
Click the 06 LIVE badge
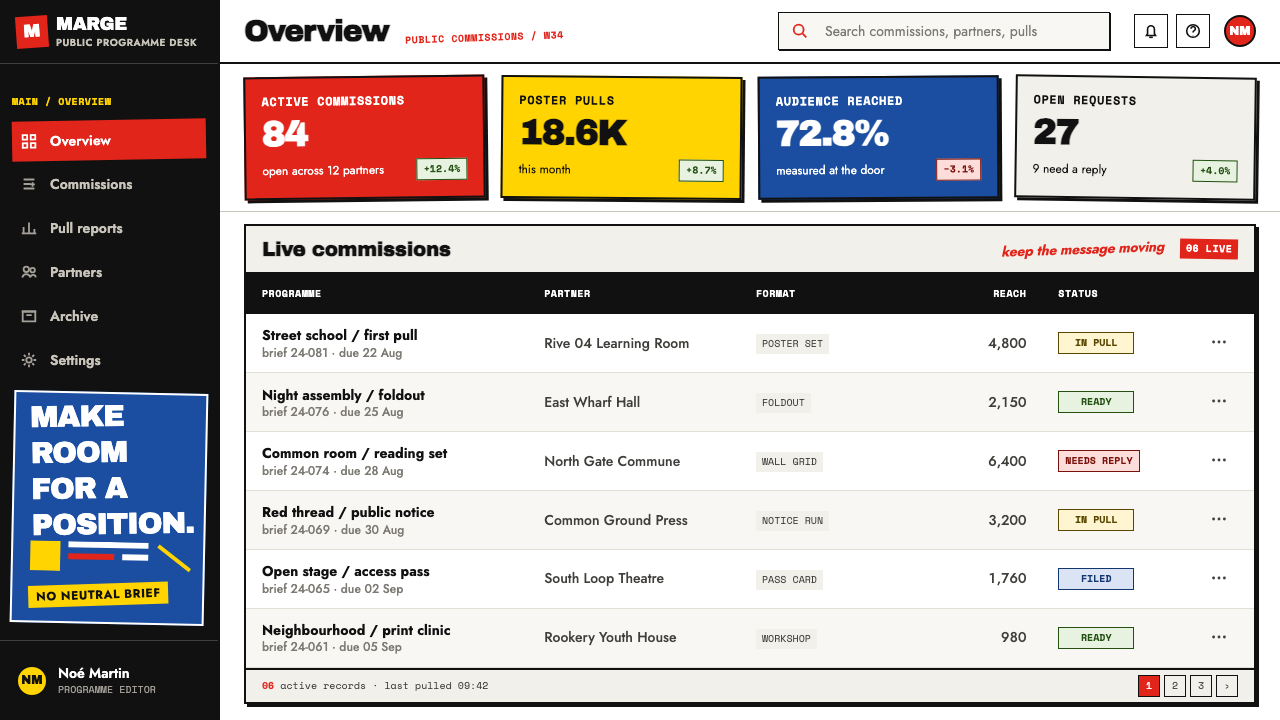pos(1209,249)
